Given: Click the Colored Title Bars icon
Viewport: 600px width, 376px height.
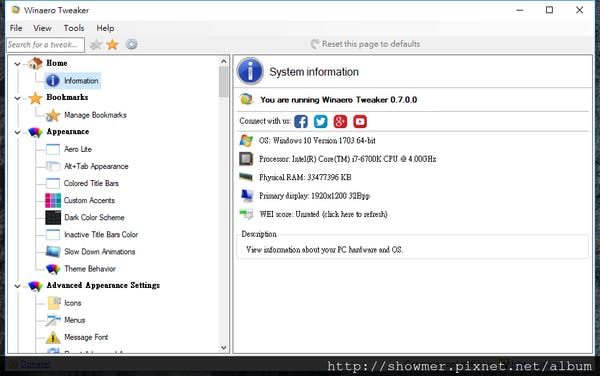Looking at the screenshot, I should 53,183.
